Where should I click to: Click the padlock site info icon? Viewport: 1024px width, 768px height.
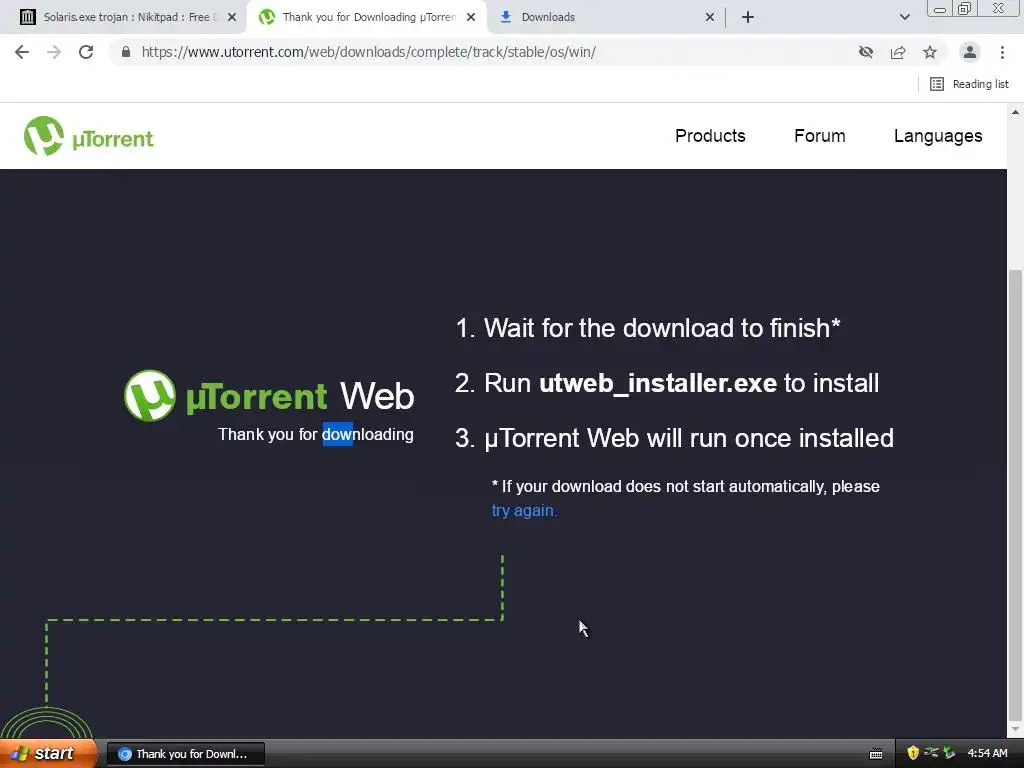tap(126, 52)
